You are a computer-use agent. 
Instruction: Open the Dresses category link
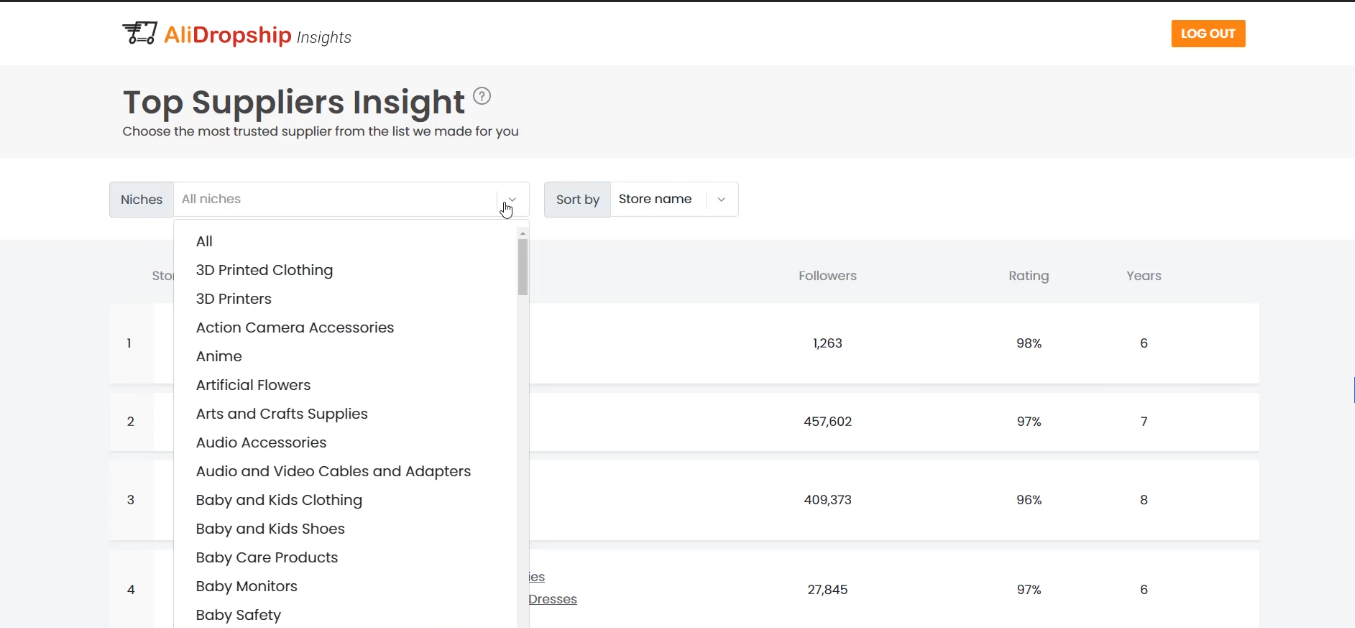pos(553,599)
